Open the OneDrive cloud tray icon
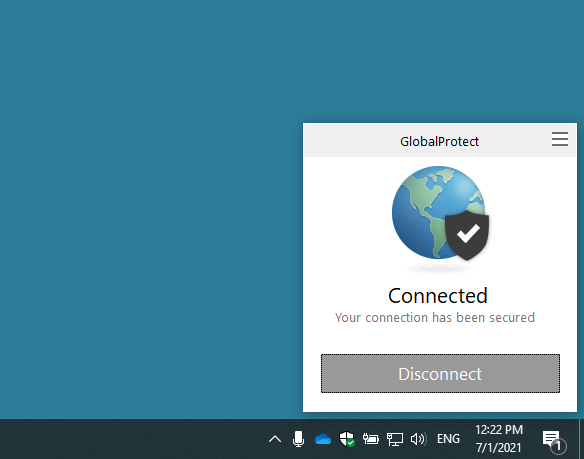Image resolution: width=584 pixels, height=459 pixels. click(323, 439)
